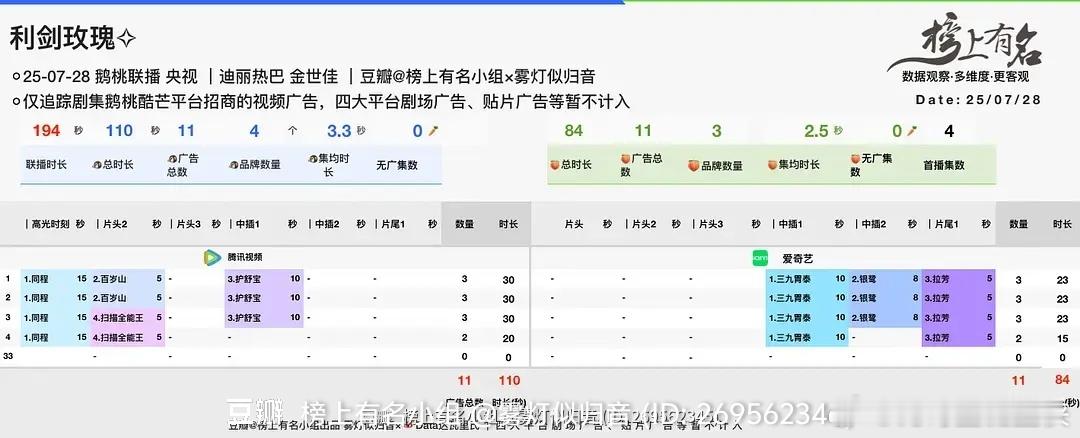Select 2.百岁山 cell in row 1
This screenshot has height=438, width=1080.
click(x=128, y=279)
